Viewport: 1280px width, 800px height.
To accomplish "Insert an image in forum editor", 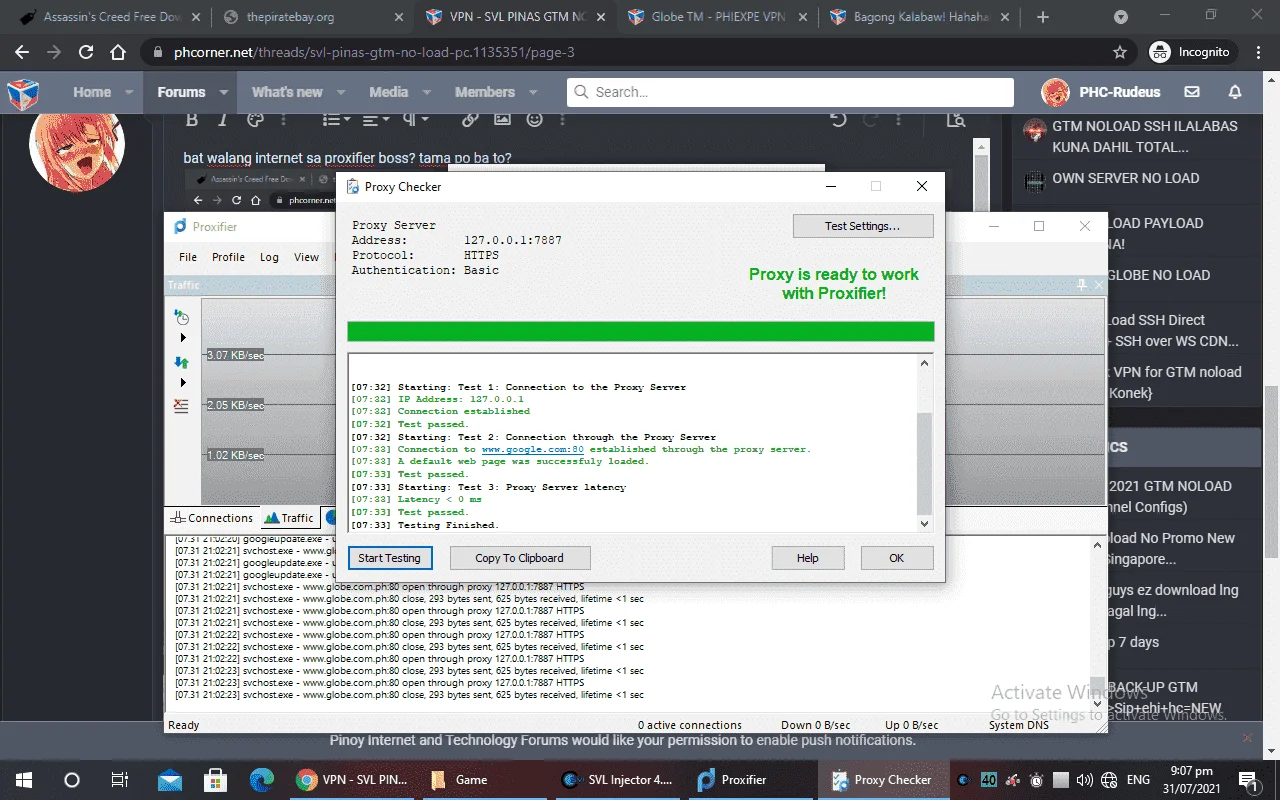I will point(502,120).
